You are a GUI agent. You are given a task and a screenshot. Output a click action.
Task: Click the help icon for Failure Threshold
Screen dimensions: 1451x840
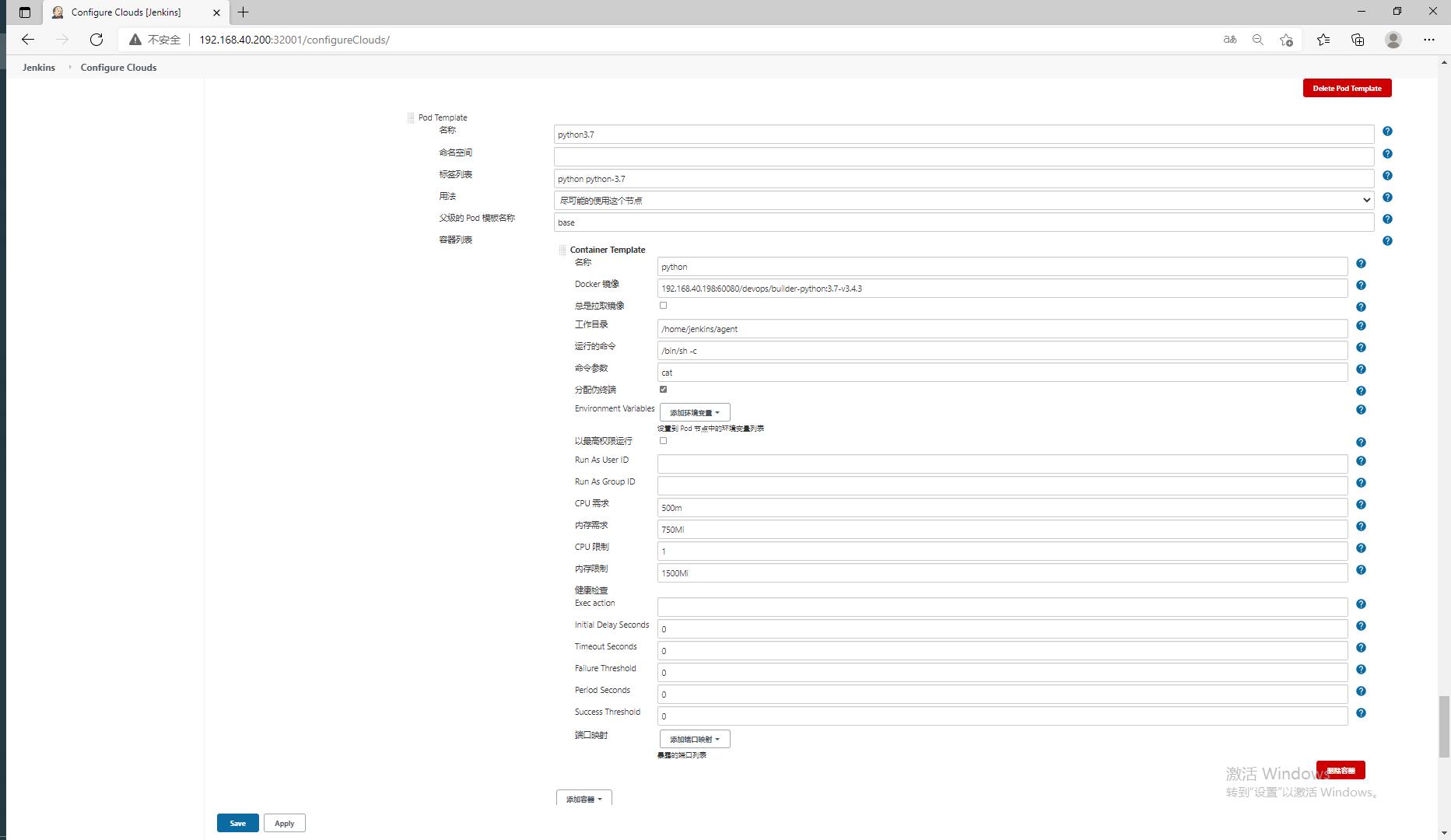pos(1361,670)
